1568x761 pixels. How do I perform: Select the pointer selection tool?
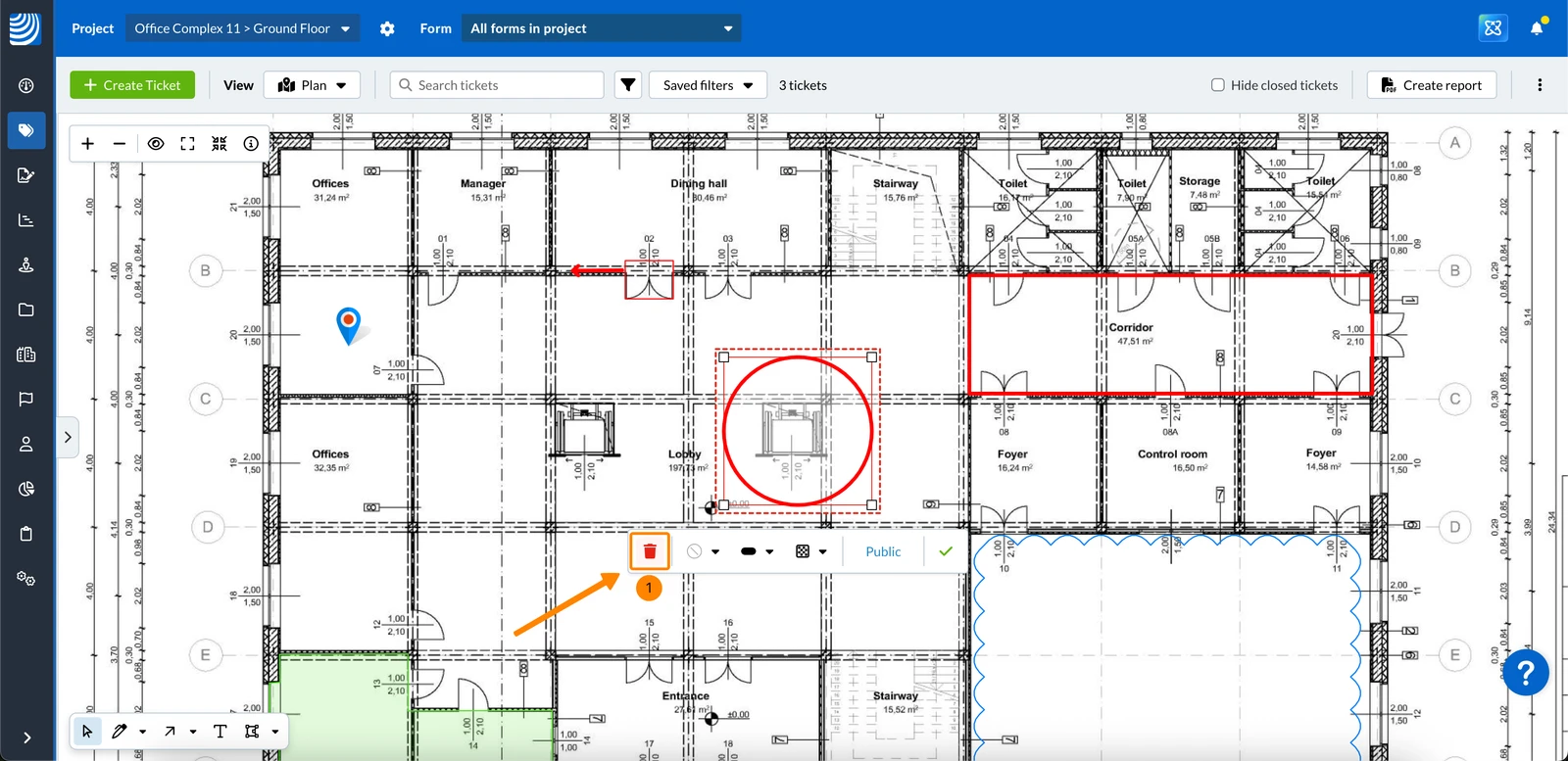point(87,731)
